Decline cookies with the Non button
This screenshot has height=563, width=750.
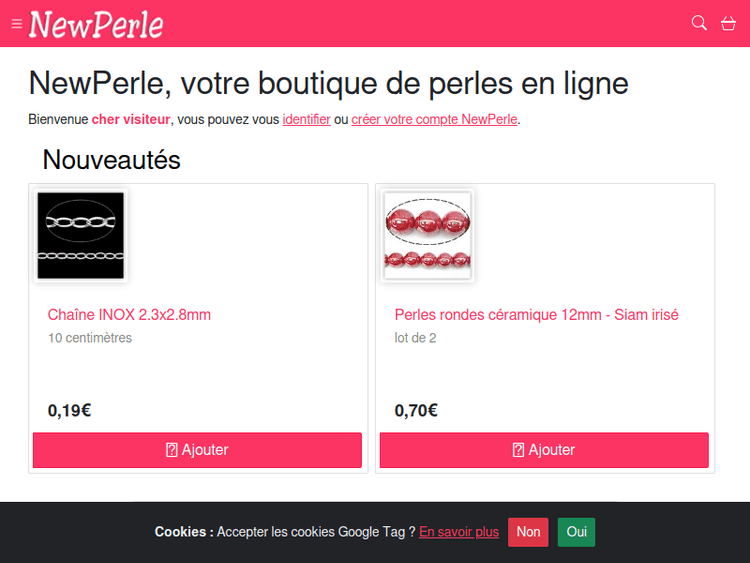[x=528, y=532]
